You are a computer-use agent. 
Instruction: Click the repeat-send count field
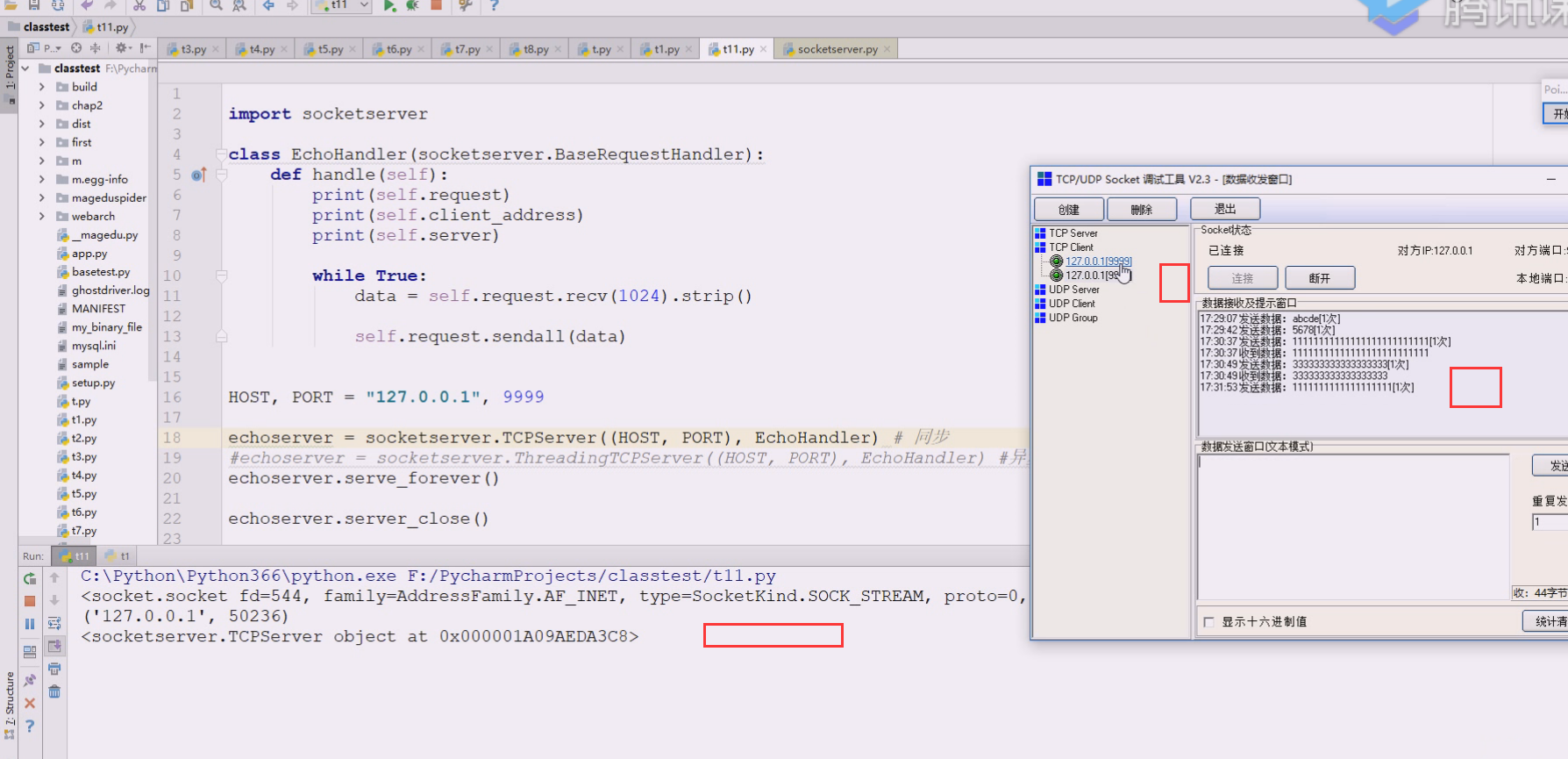1550,522
